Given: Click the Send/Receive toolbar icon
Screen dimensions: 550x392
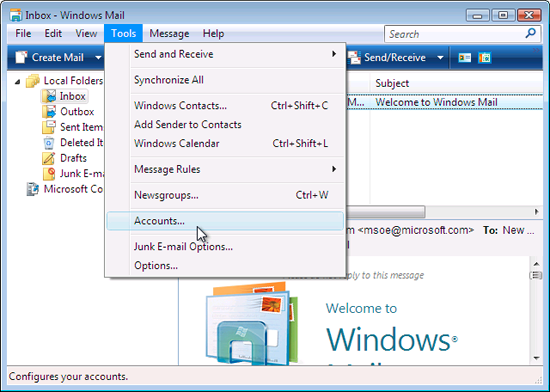Looking at the screenshot, I should click(355, 58).
